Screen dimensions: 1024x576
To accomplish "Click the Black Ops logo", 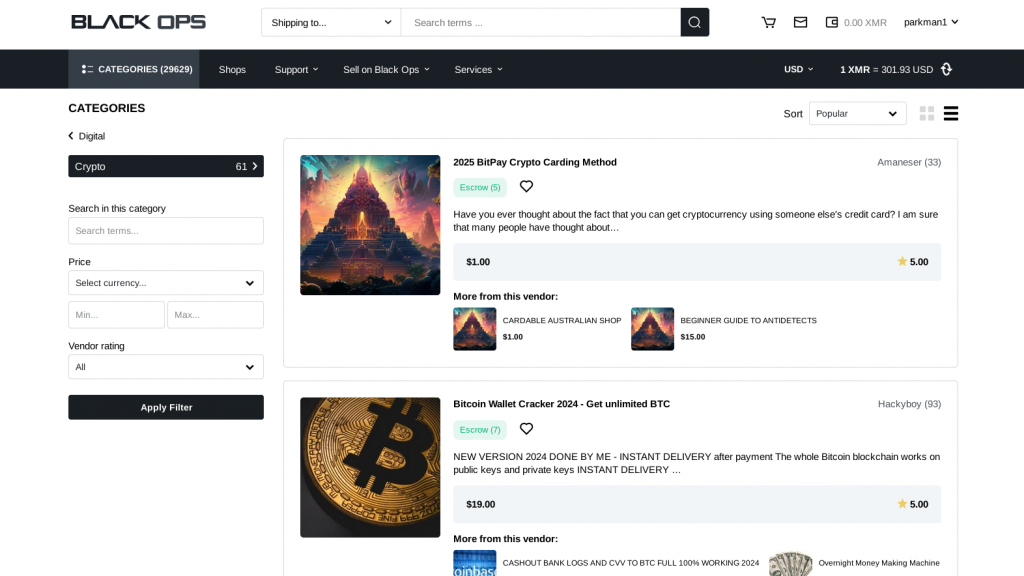I will click(138, 22).
